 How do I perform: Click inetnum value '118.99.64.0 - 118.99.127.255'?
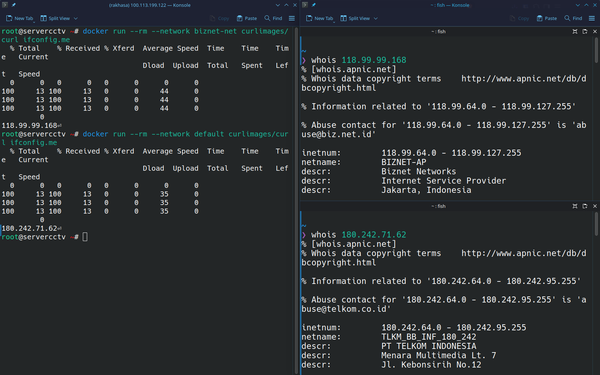[451, 153]
